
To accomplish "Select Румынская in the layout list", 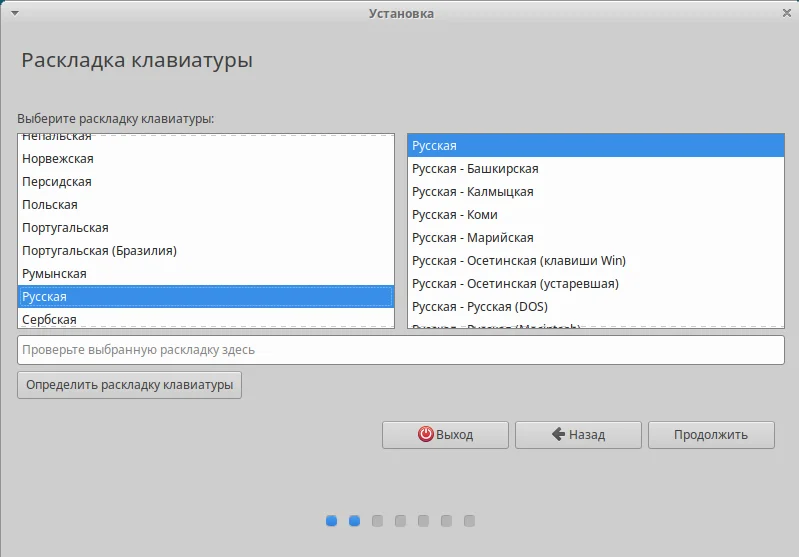I will coord(206,274).
